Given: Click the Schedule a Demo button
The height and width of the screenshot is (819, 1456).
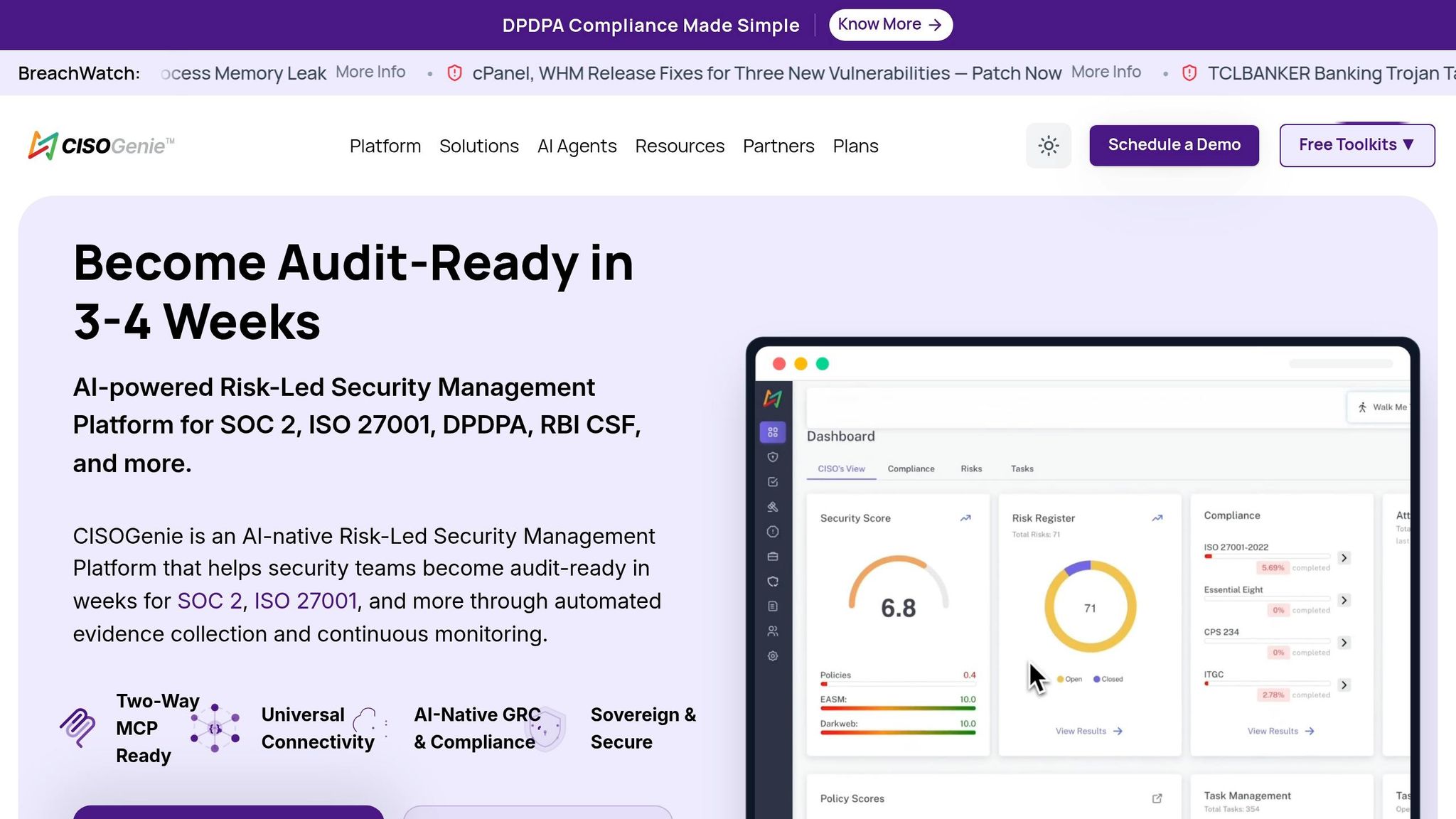Looking at the screenshot, I should (1174, 146).
